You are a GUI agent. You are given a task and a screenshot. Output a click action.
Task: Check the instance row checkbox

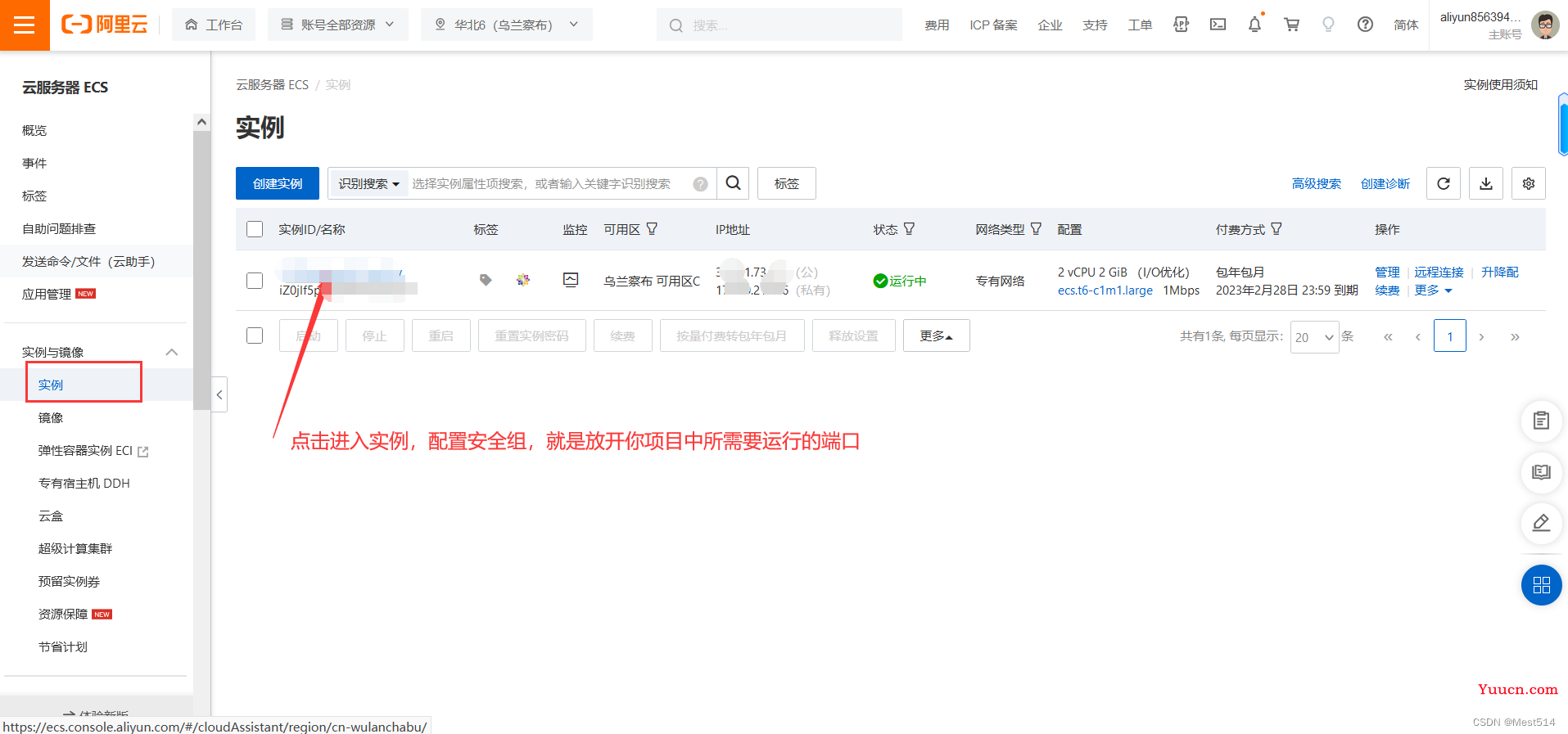click(255, 281)
